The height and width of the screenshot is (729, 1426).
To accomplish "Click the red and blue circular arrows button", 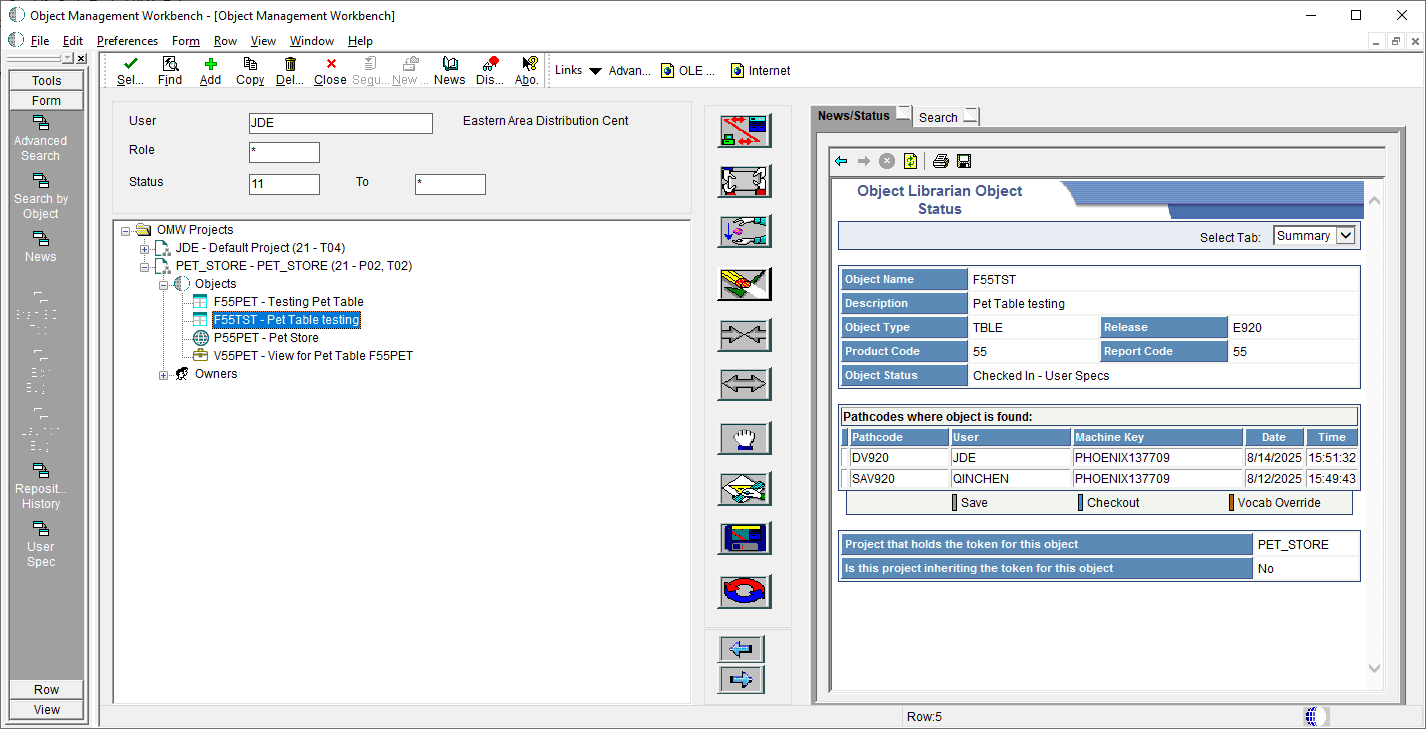I will coord(745,591).
